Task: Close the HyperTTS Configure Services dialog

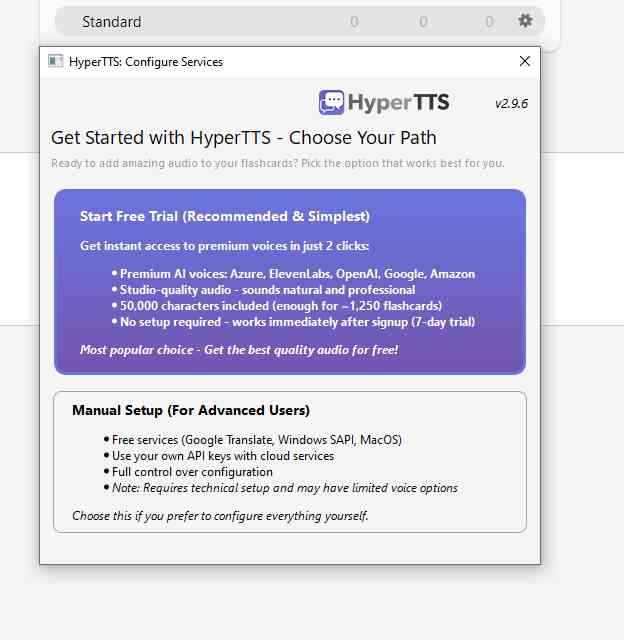Action: [x=524, y=61]
